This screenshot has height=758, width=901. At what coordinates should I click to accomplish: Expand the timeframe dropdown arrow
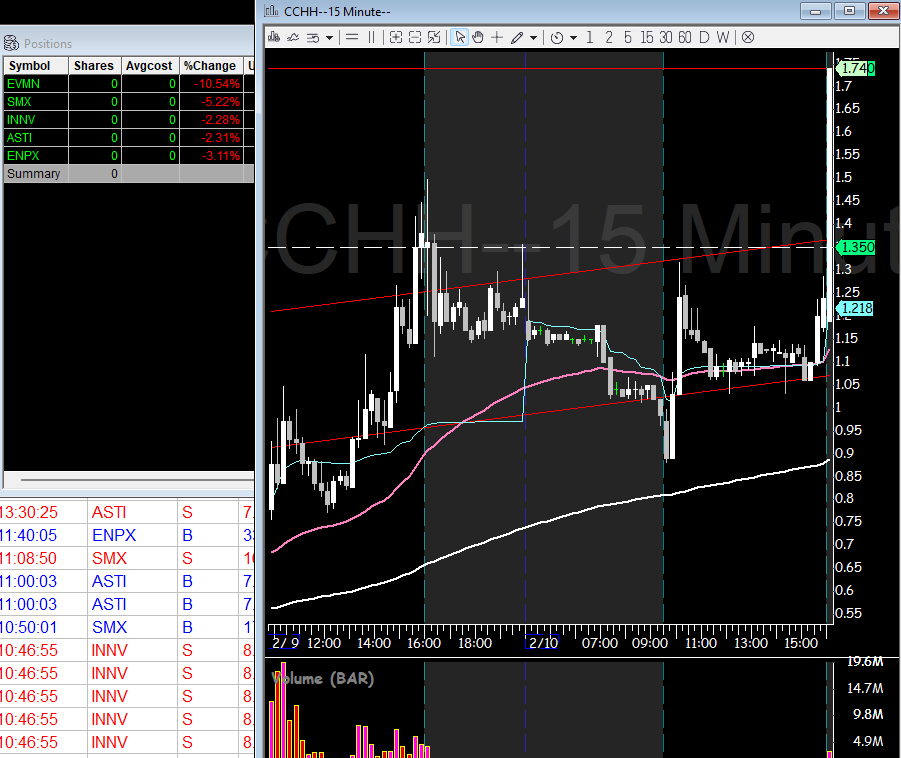[x=573, y=38]
